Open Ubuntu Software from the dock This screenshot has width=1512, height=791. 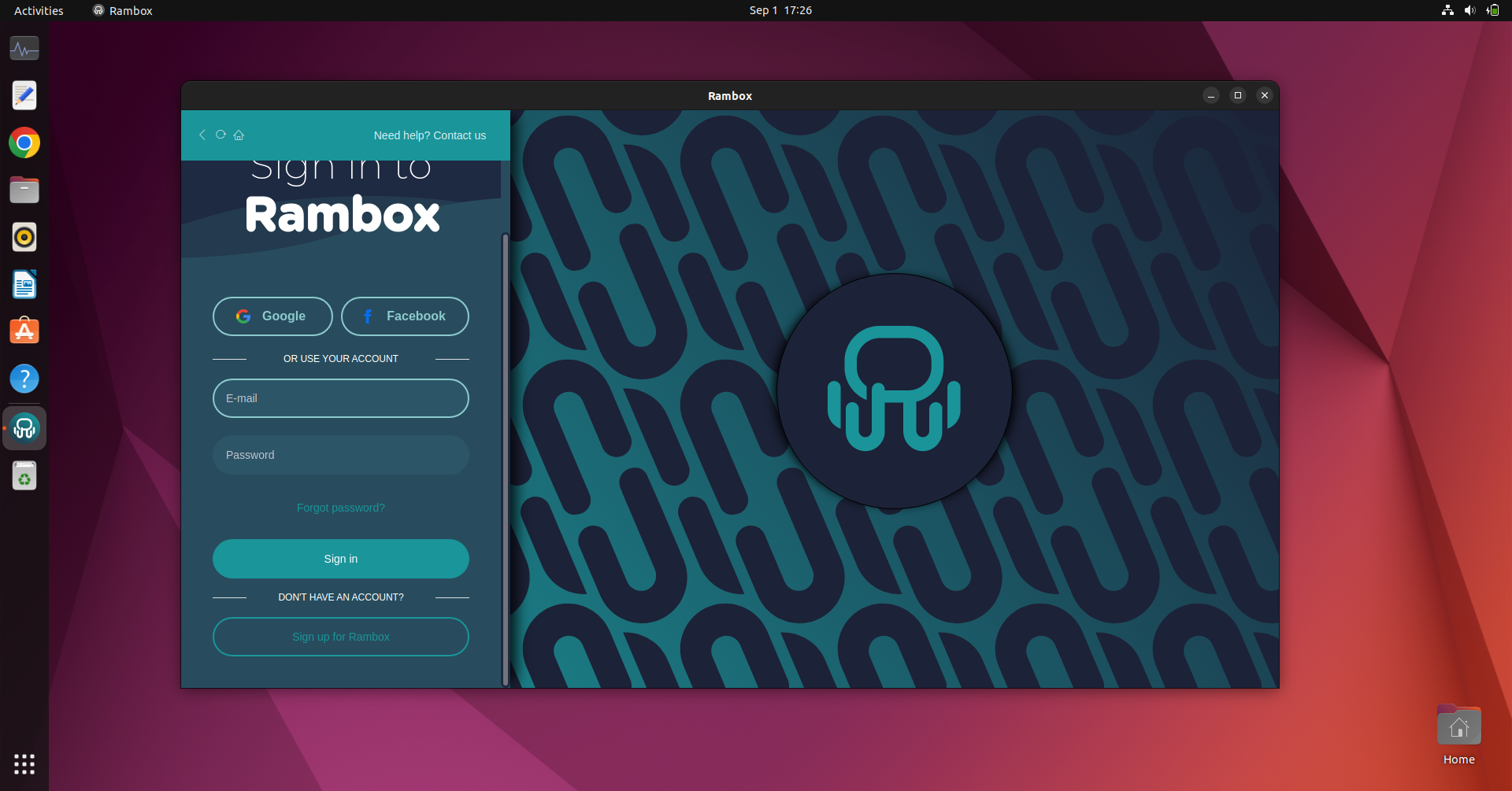[24, 331]
